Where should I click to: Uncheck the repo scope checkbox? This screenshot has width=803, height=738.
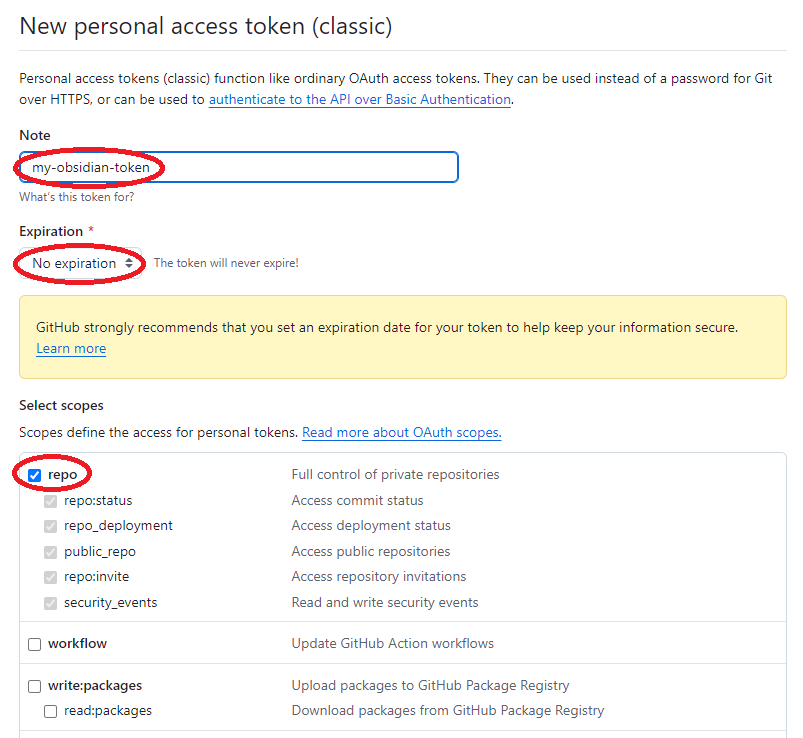tap(35, 475)
